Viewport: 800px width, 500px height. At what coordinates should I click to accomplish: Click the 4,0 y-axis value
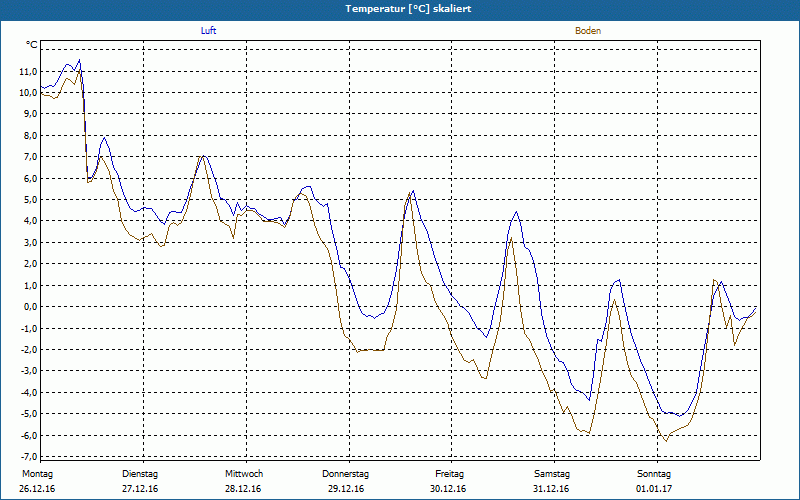pos(30,221)
